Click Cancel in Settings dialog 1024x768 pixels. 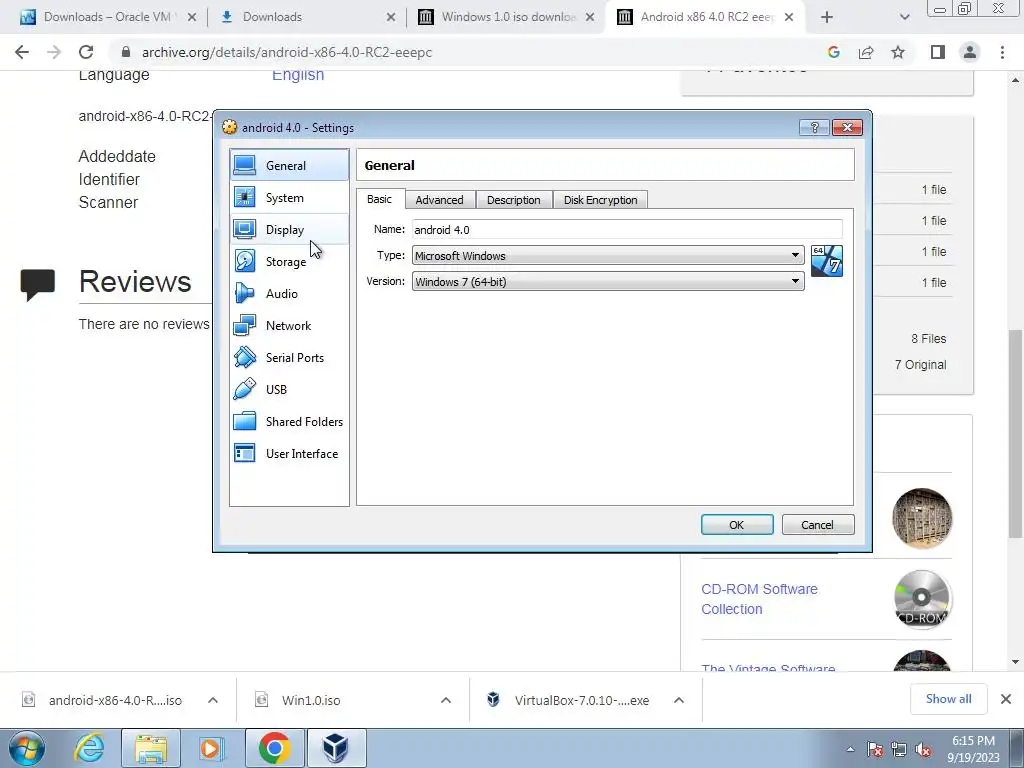pyautogui.click(x=818, y=524)
